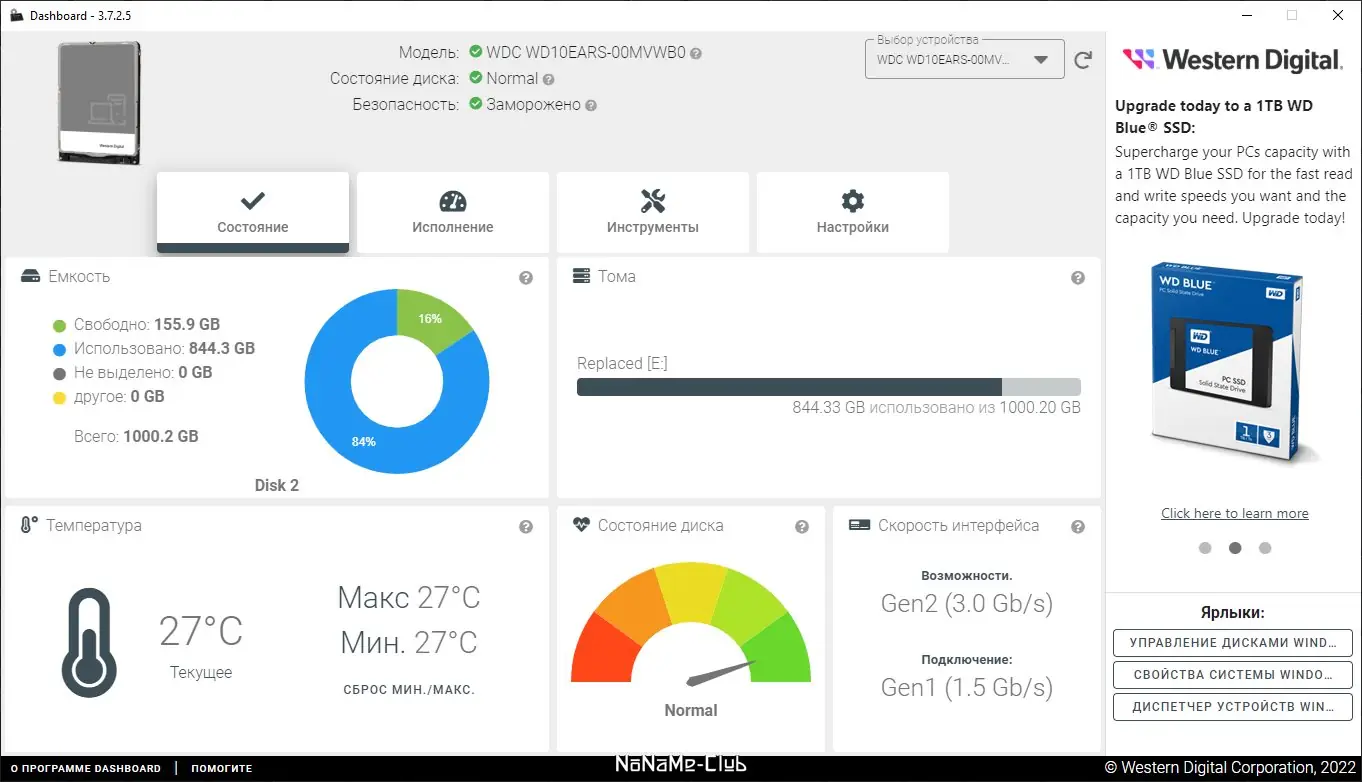Click the heartbeat icon beside Состояние диска
The image size is (1362, 782).
581,525
